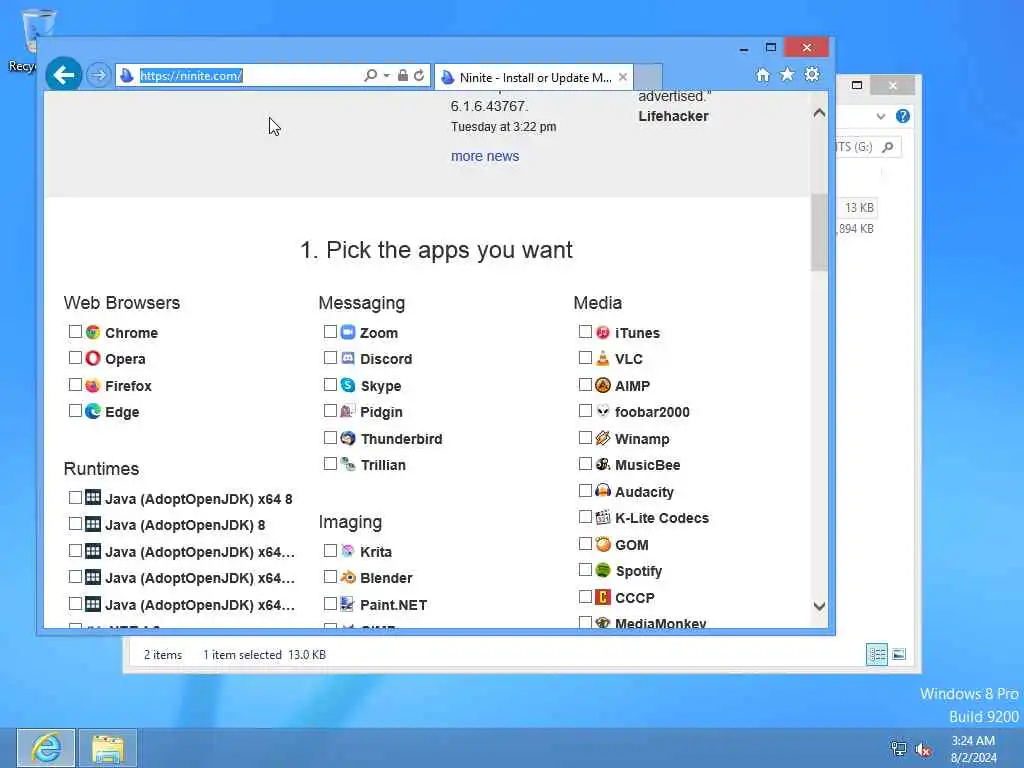Open a new blank browser tab

(x=648, y=76)
